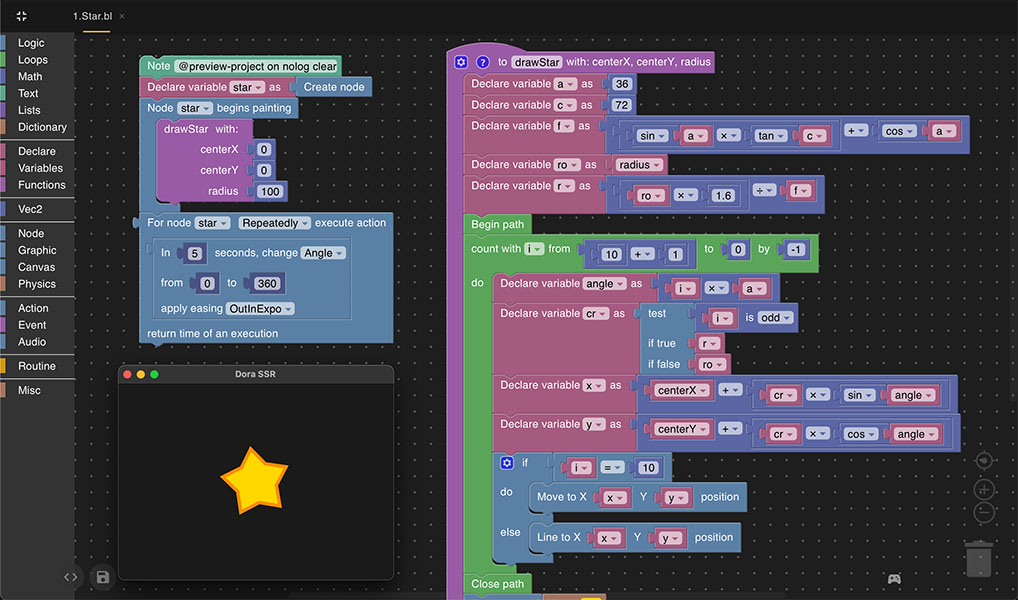
Task: Open the Vec2 category
Action: pyautogui.click(x=30, y=209)
